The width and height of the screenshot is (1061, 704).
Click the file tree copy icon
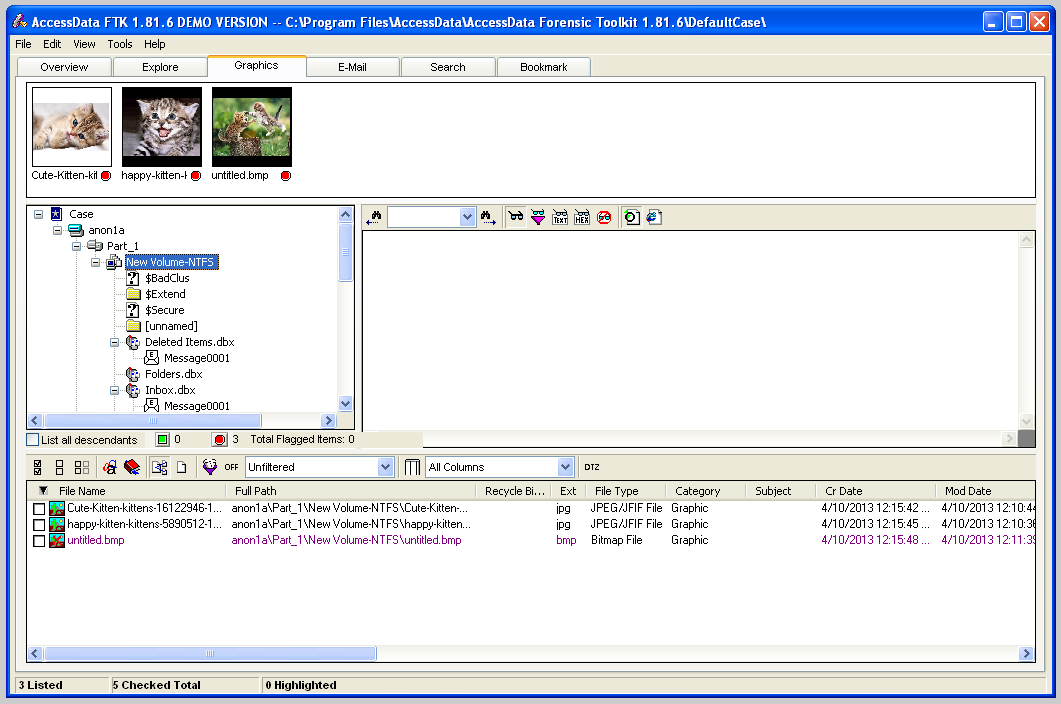click(159, 467)
